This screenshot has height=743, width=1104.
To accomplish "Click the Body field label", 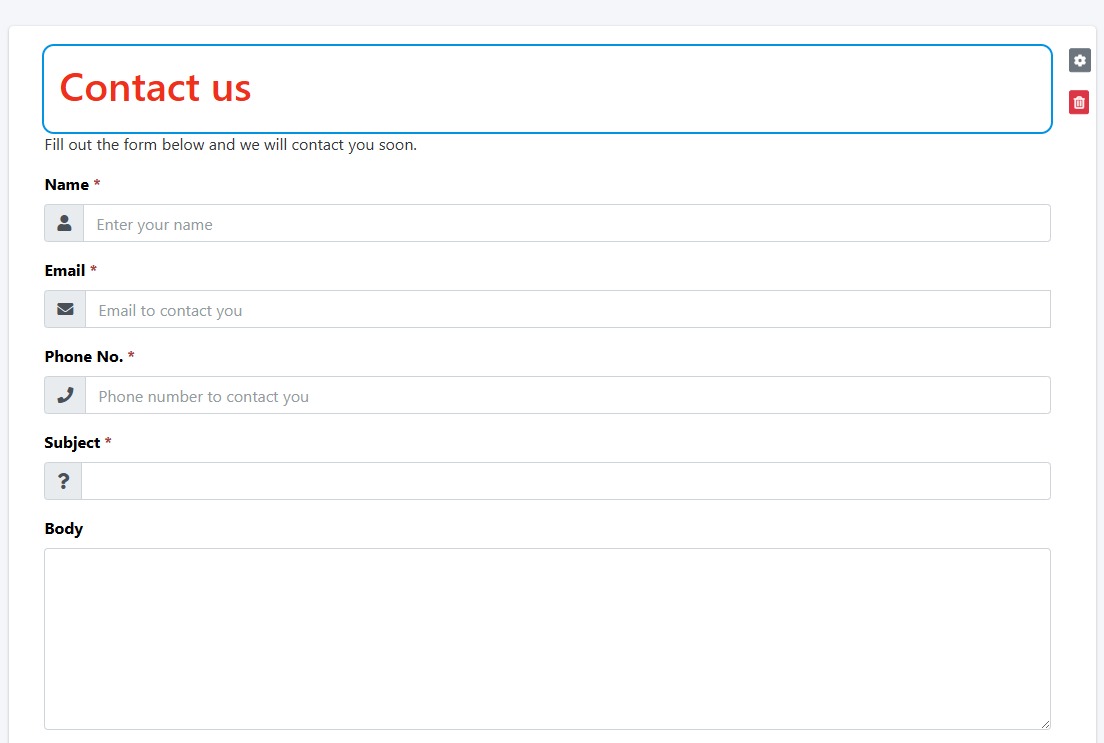I will (x=64, y=529).
